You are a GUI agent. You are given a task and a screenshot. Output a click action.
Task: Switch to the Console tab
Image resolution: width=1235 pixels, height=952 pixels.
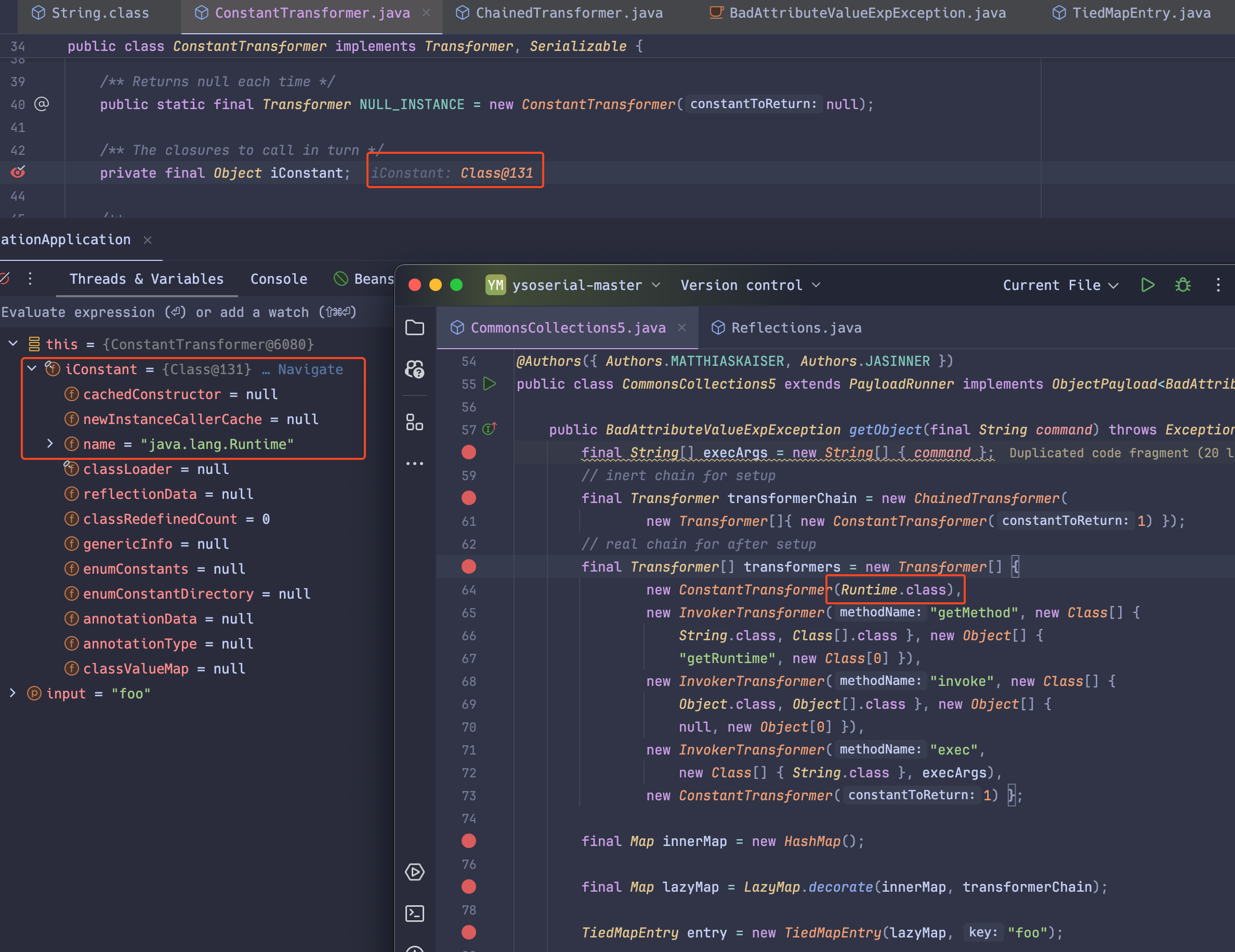tap(278, 279)
